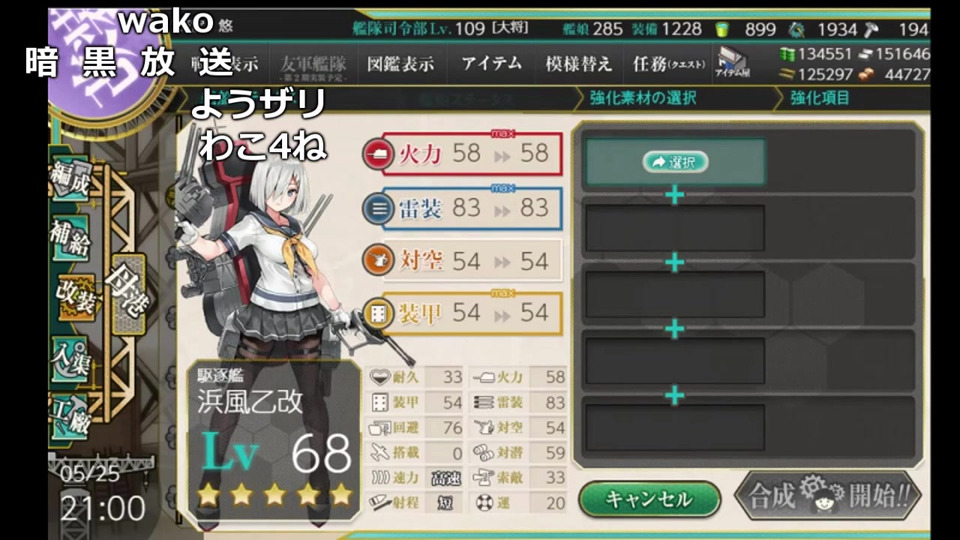
Task: Open the アイテム menu item
Action: 492,63
